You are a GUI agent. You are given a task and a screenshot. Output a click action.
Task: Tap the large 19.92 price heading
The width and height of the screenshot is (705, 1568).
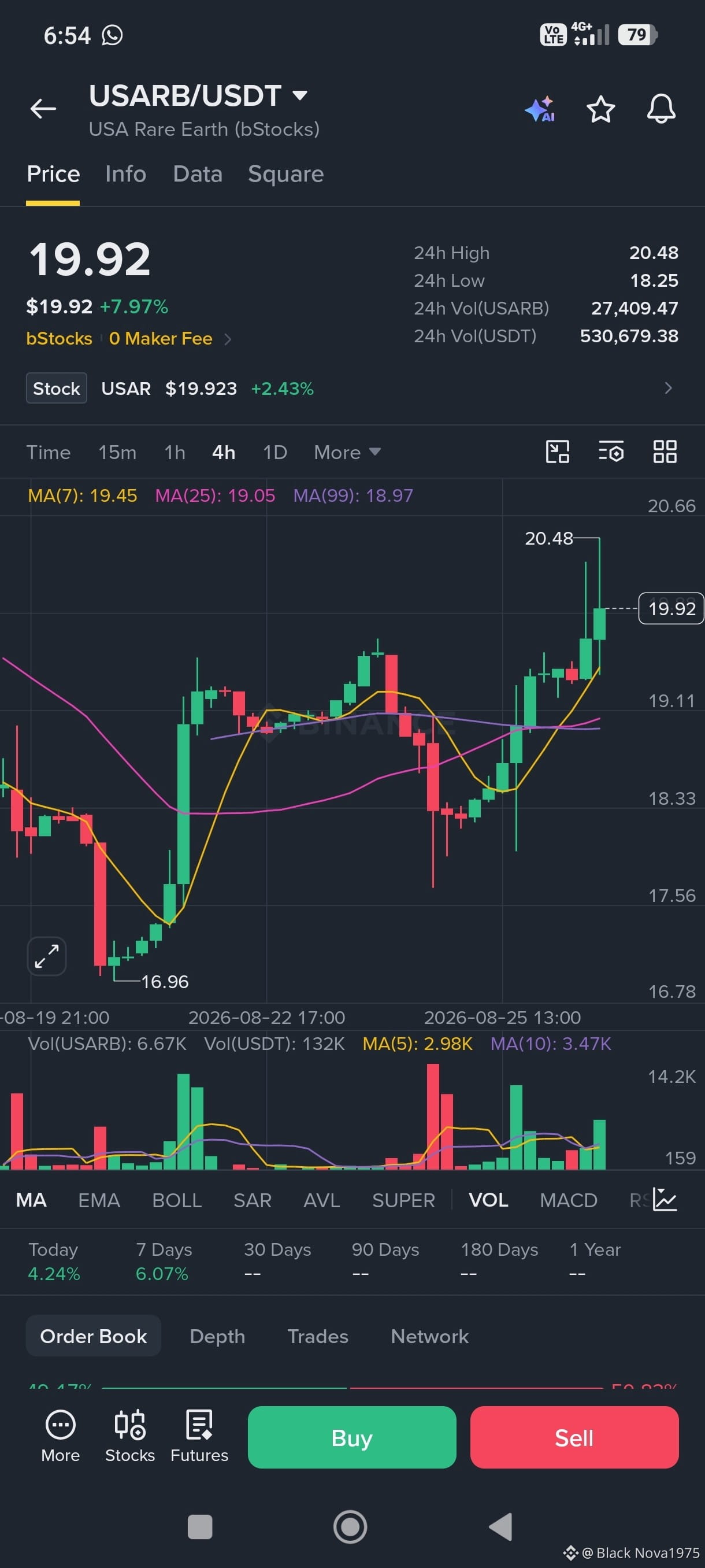pyautogui.click(x=90, y=259)
